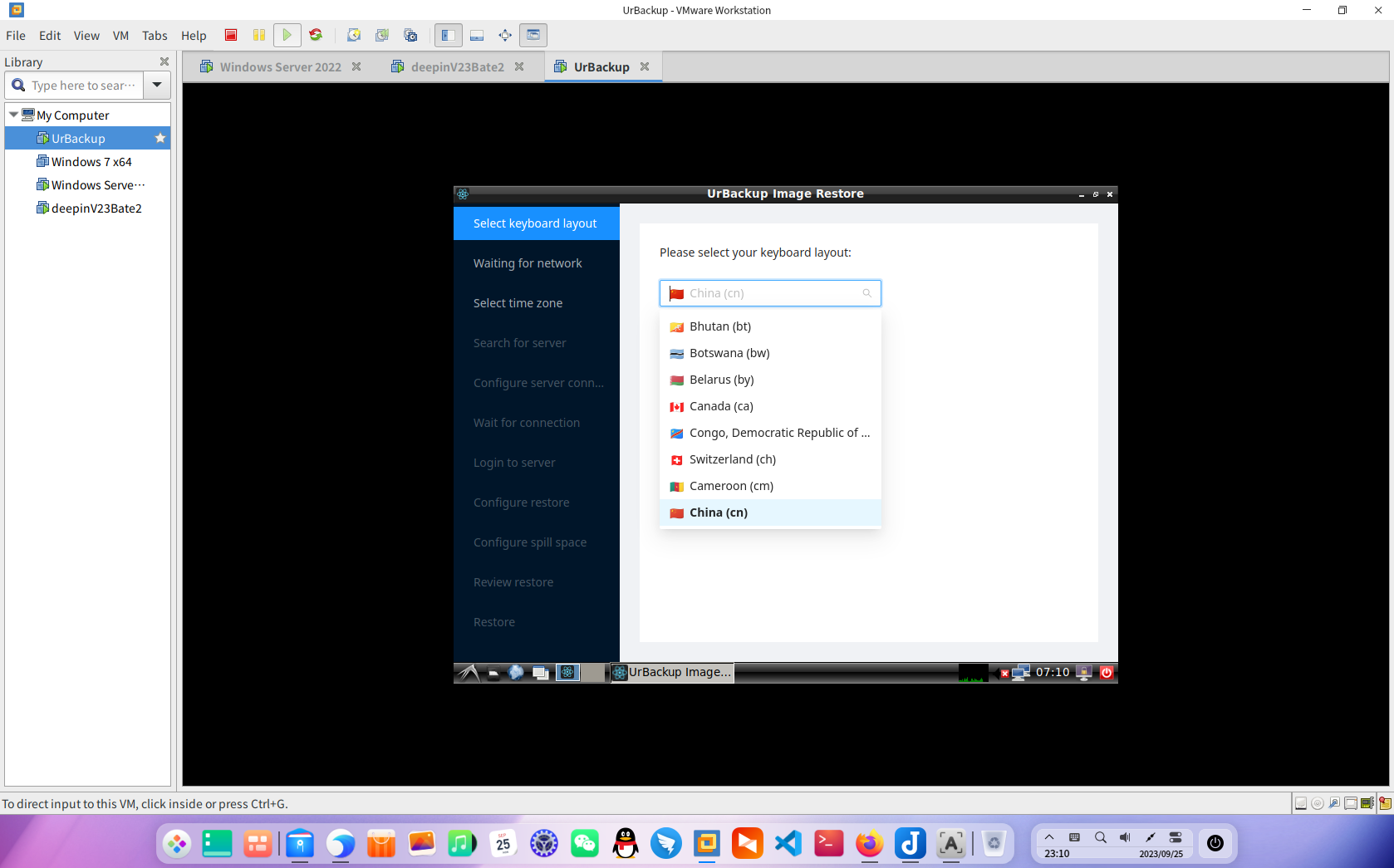Open Visual Studio Code from the dock
The height and width of the screenshot is (868, 1394).
(788, 844)
